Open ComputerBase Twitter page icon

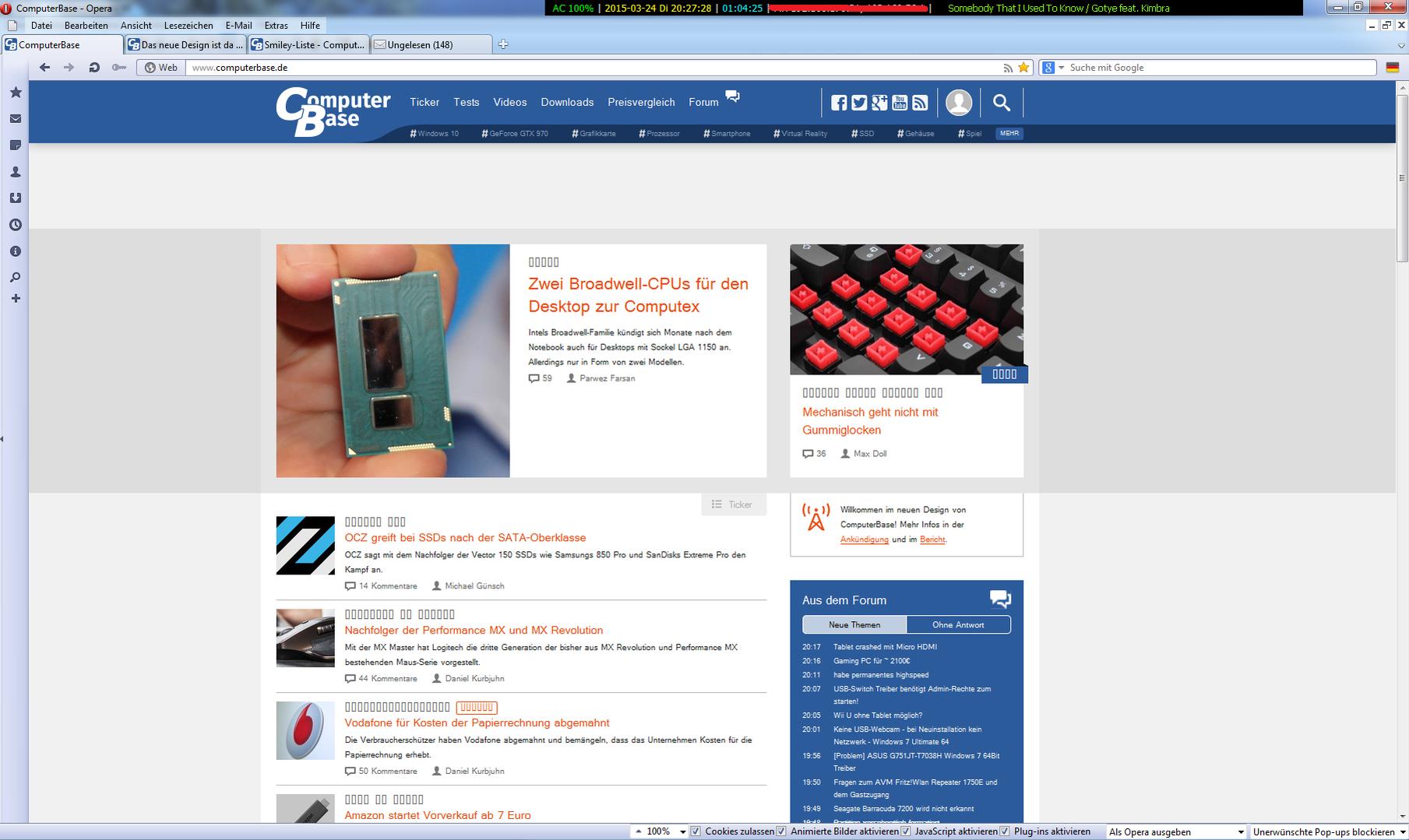pyautogui.click(x=859, y=103)
